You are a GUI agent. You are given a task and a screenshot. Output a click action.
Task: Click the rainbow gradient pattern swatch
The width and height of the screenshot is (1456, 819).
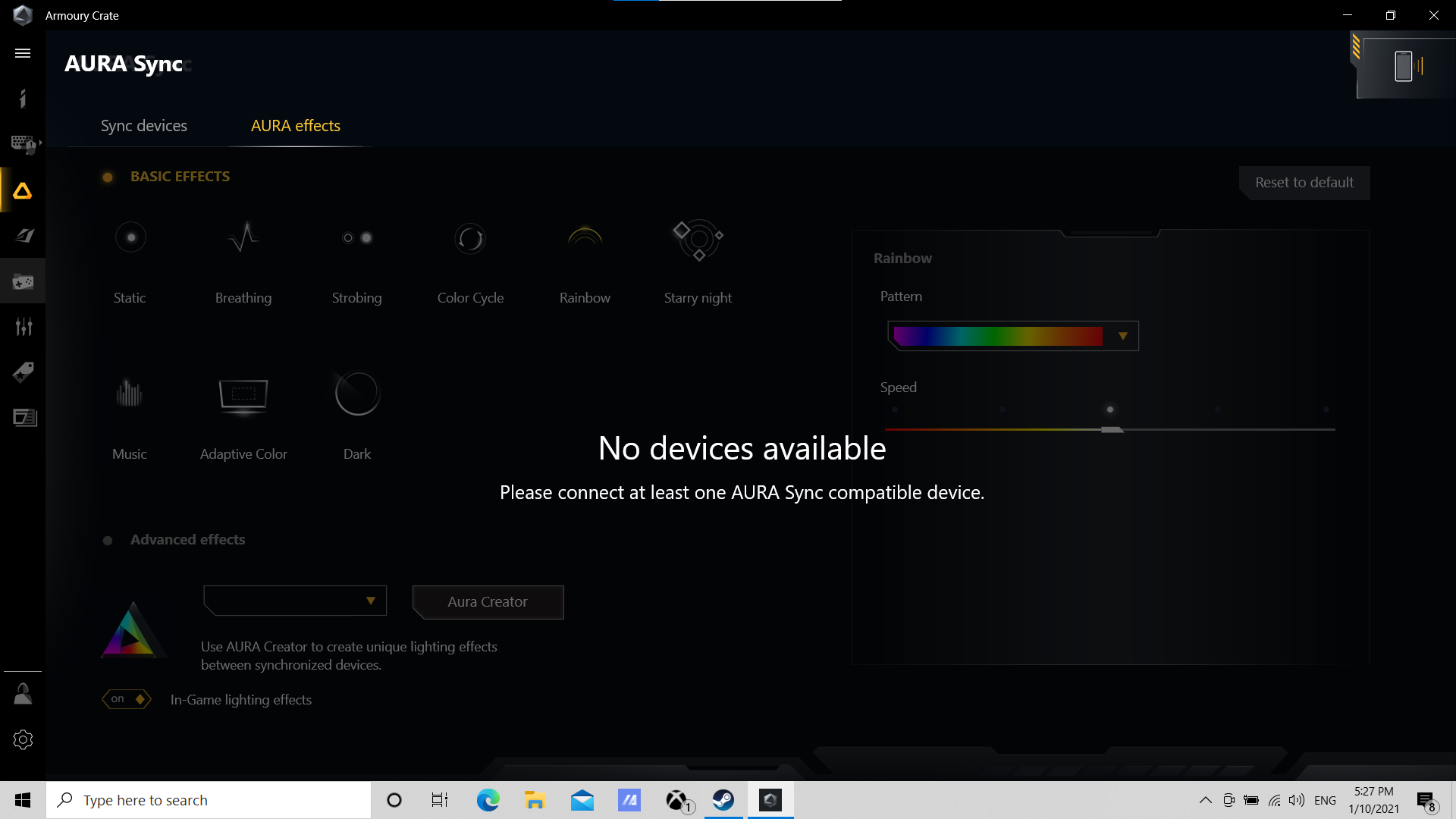(x=998, y=336)
